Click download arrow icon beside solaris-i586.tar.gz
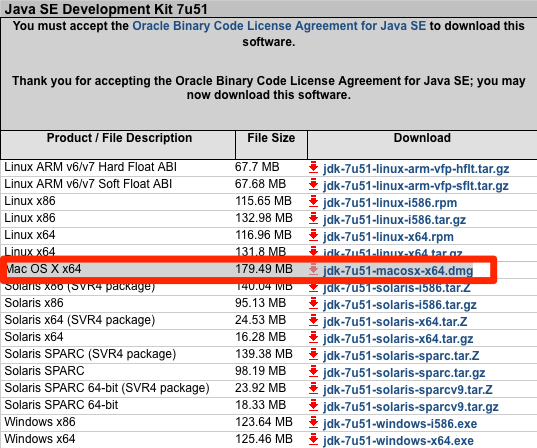The width and height of the screenshot is (537, 448). (313, 303)
